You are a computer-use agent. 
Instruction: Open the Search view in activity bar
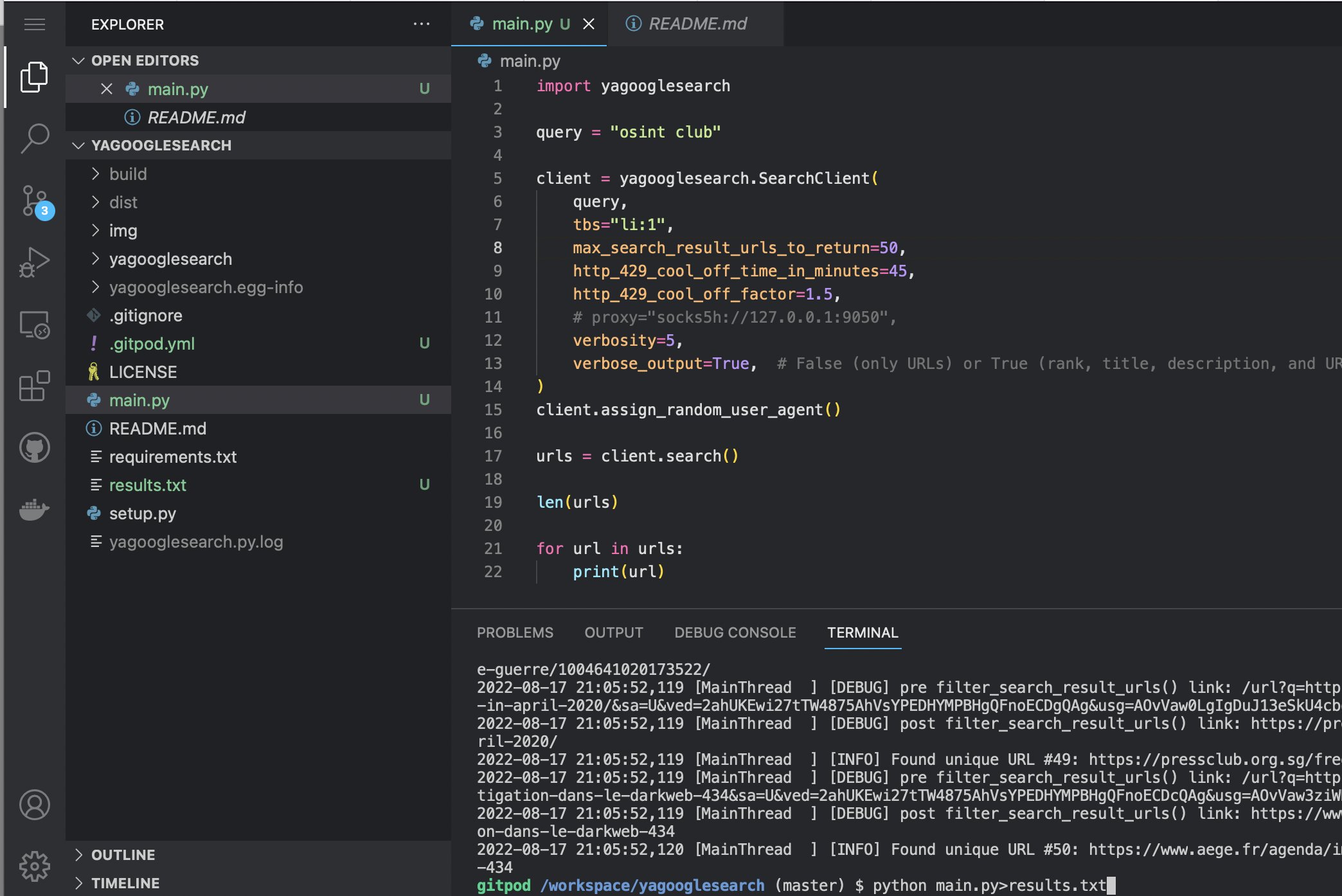[35, 138]
